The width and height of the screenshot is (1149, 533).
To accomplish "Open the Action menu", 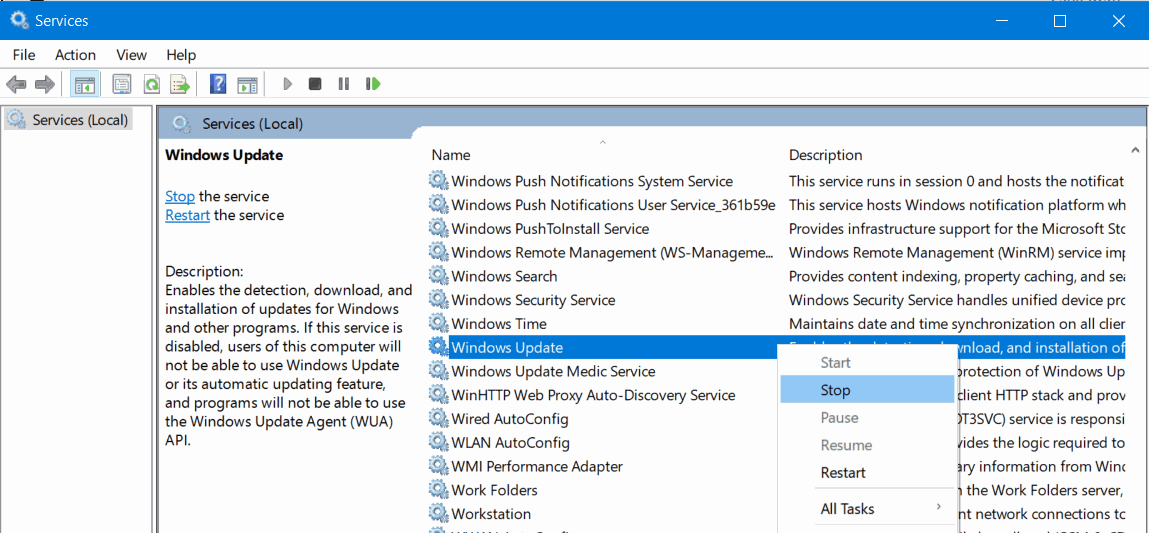I will (75, 54).
